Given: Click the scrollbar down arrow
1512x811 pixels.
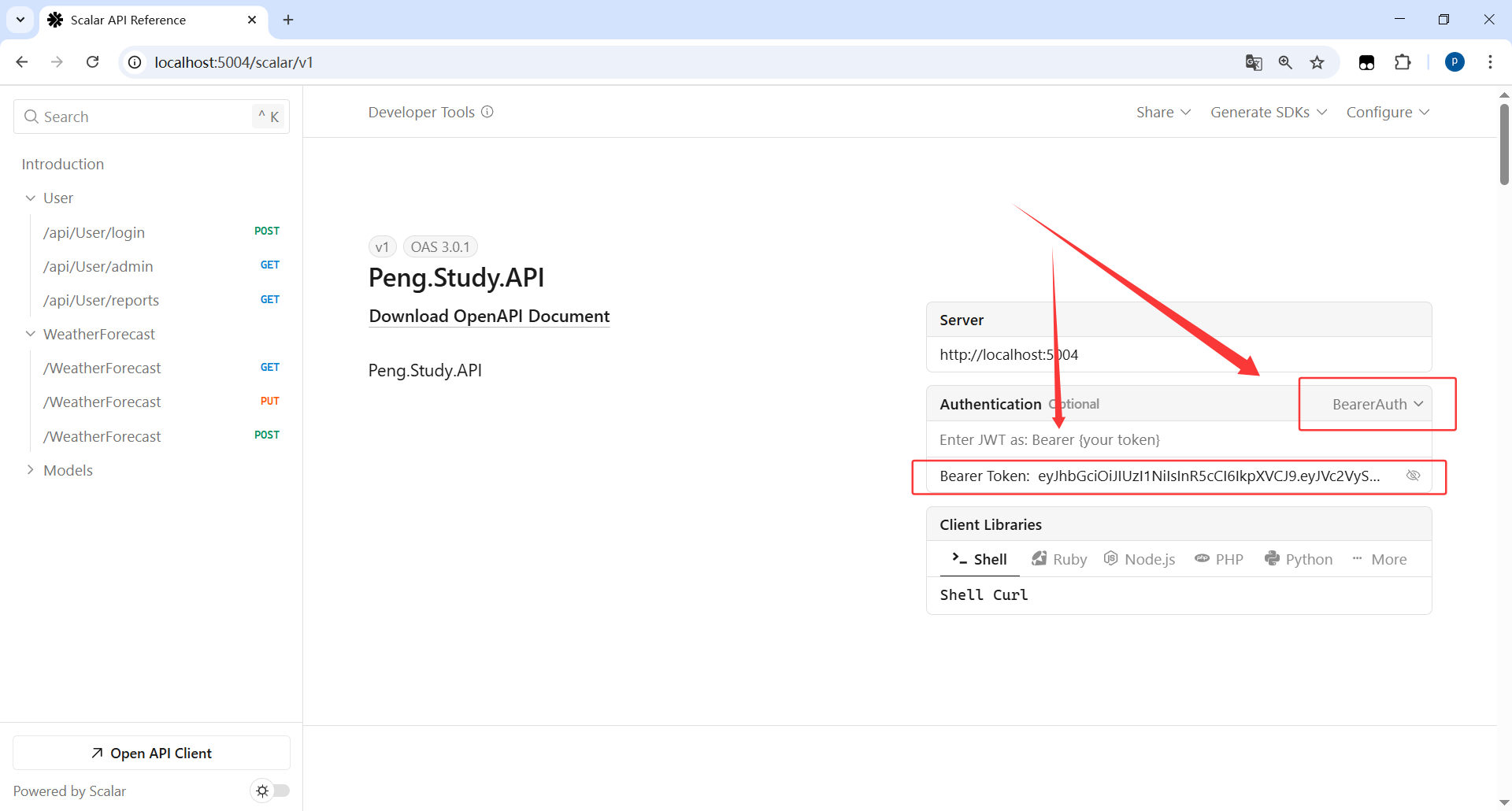Looking at the screenshot, I should (x=1504, y=802).
